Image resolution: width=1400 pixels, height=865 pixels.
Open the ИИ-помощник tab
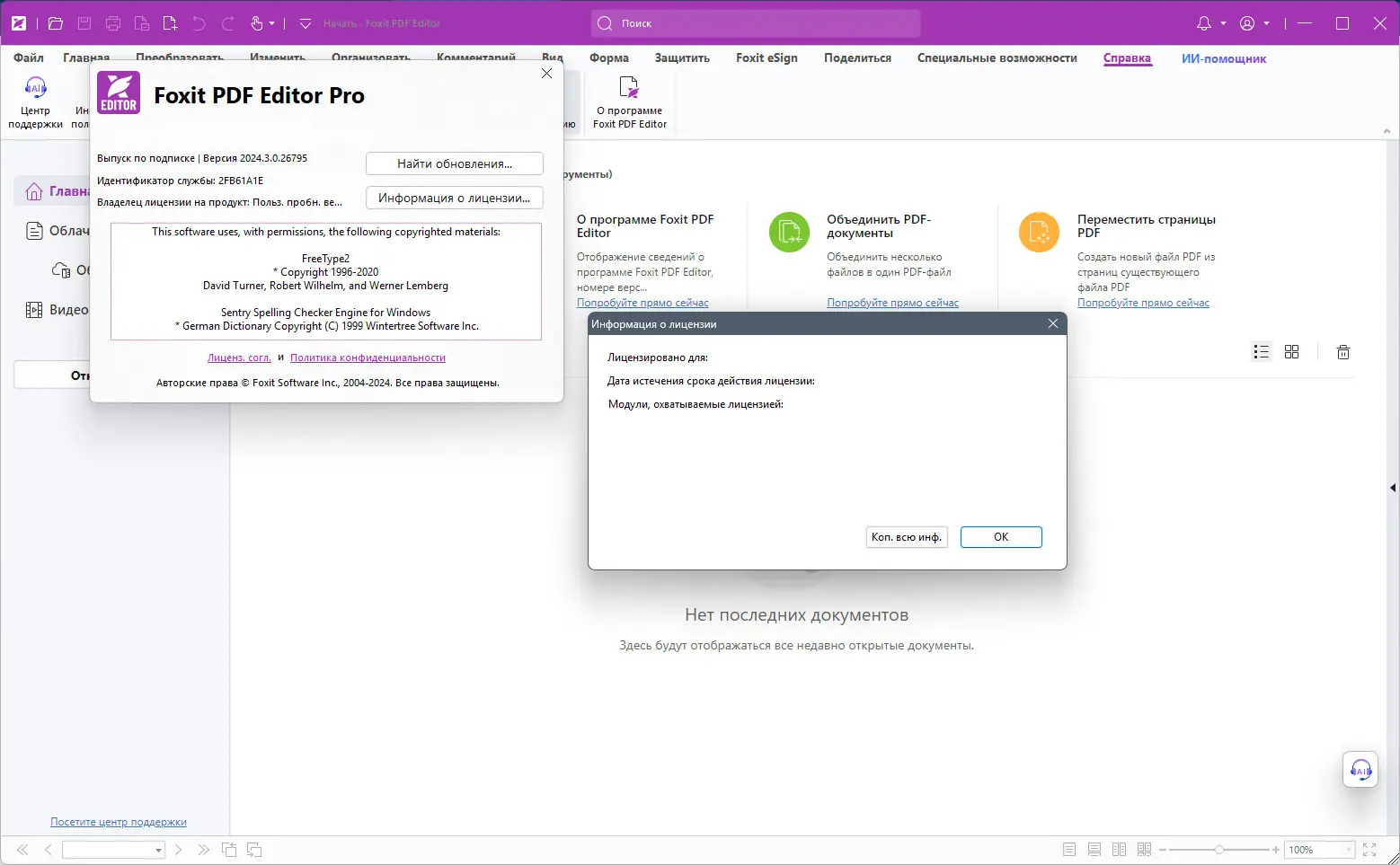pyautogui.click(x=1224, y=58)
